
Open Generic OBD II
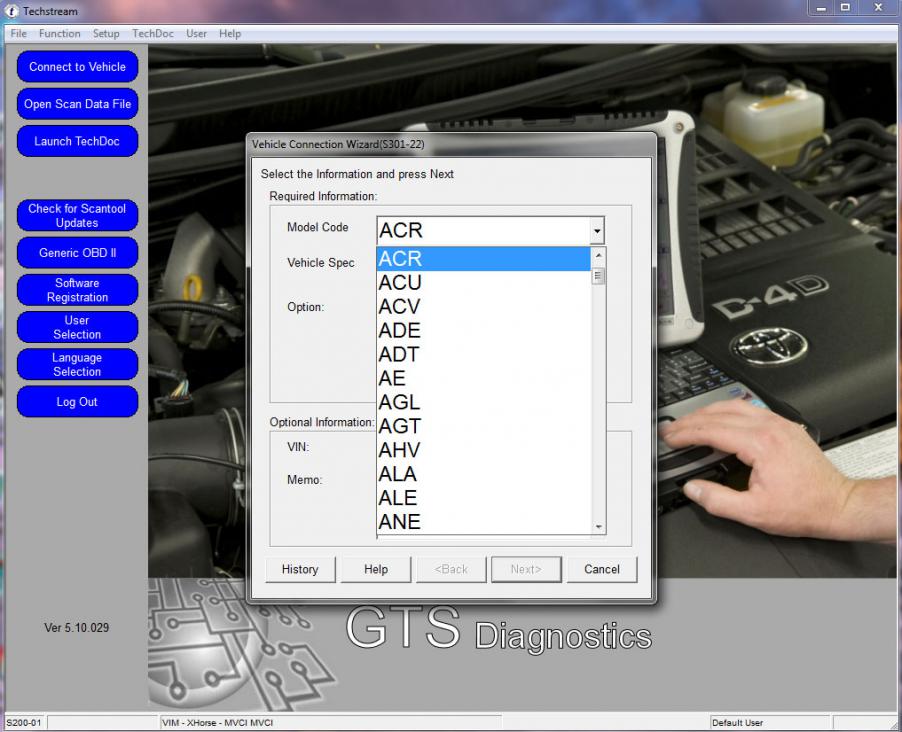[x=78, y=253]
